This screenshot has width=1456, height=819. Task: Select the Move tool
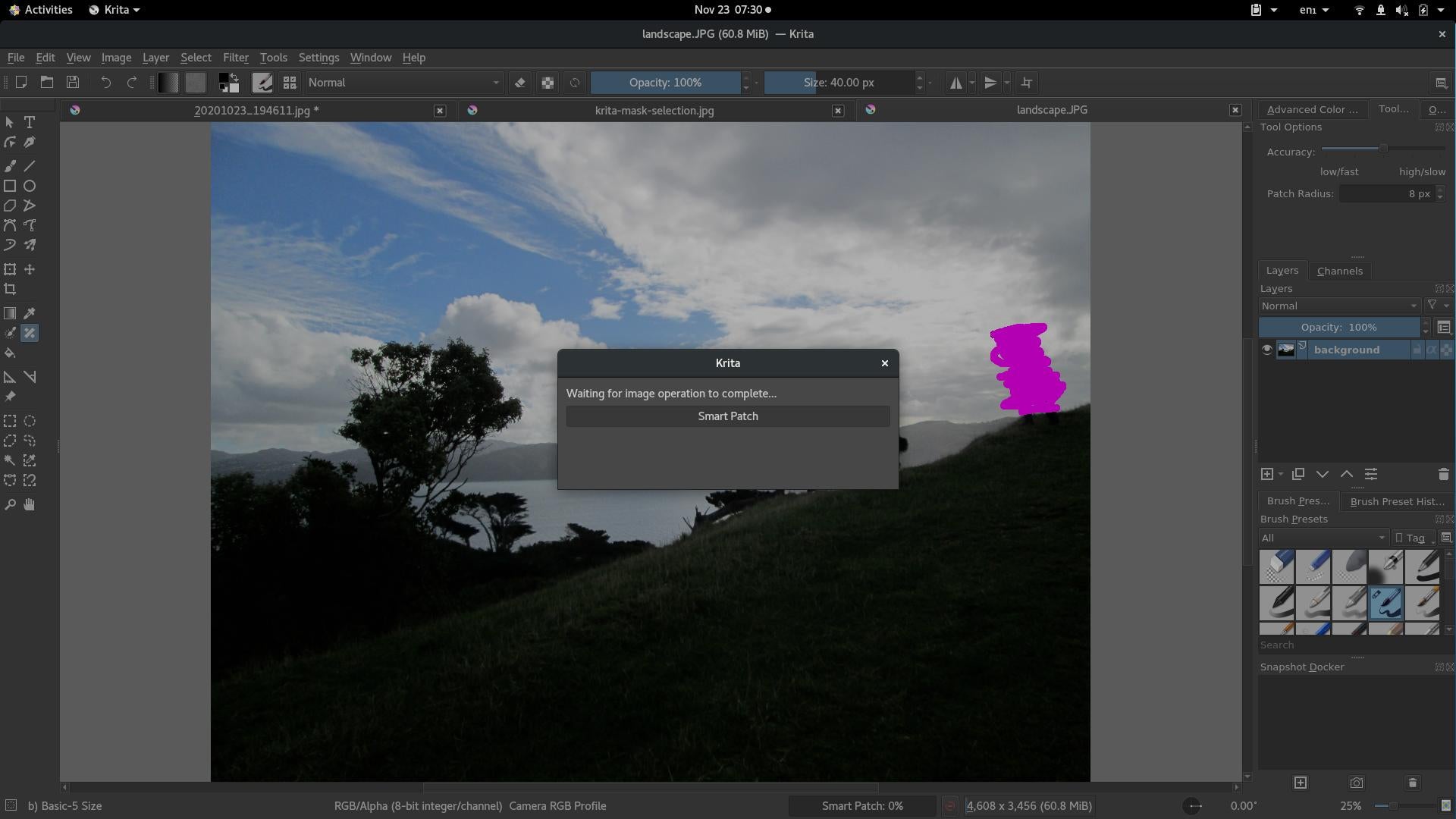click(29, 269)
